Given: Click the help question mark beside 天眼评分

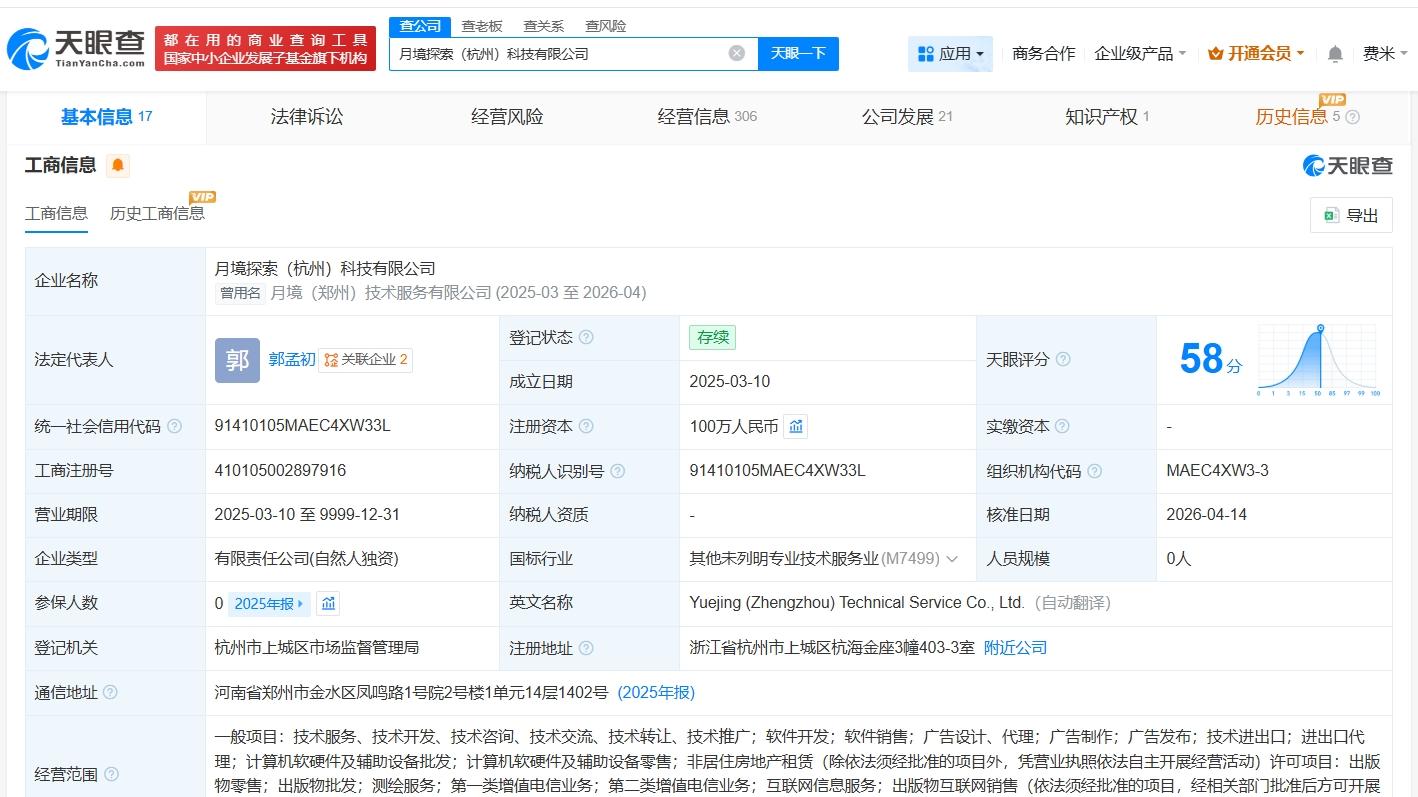Looking at the screenshot, I should point(1066,359).
